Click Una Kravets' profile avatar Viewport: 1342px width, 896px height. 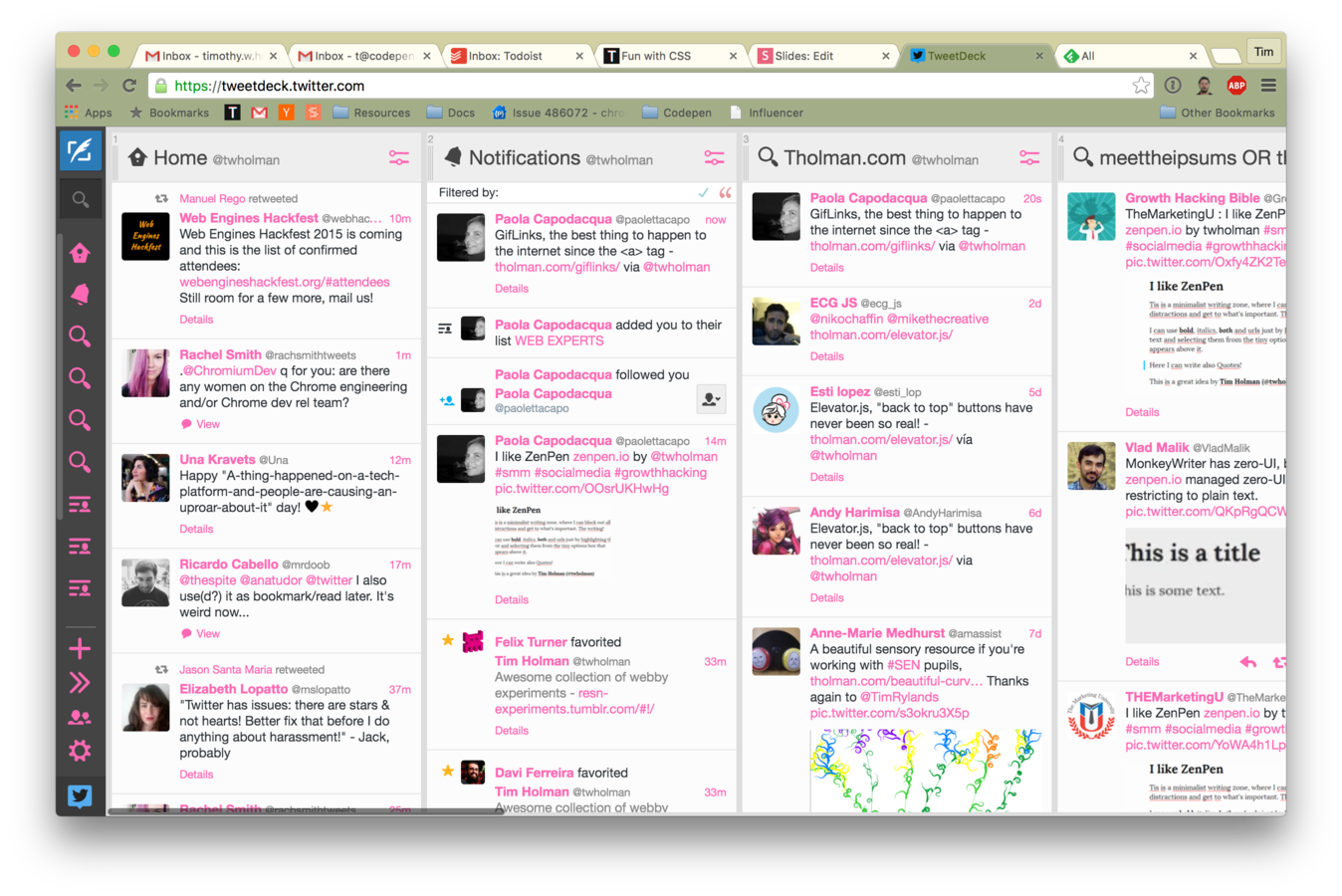tap(145, 477)
